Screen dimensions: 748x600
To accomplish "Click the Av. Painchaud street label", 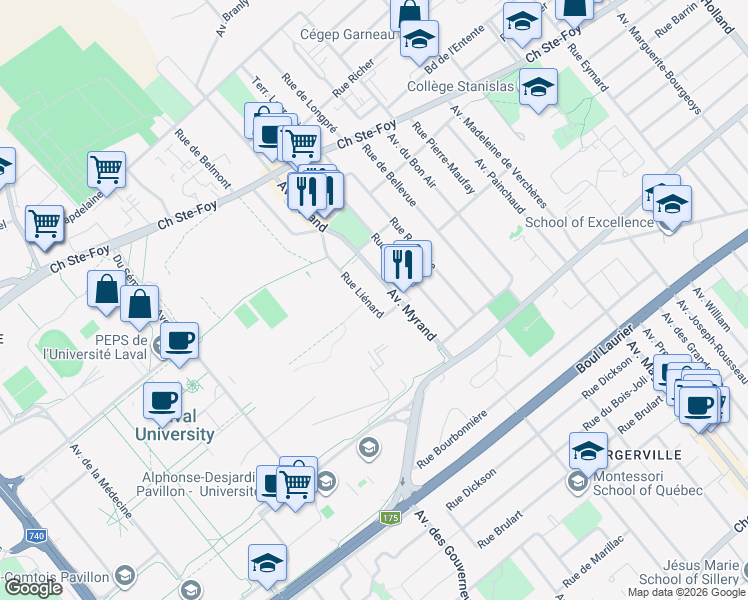I will tap(499, 186).
